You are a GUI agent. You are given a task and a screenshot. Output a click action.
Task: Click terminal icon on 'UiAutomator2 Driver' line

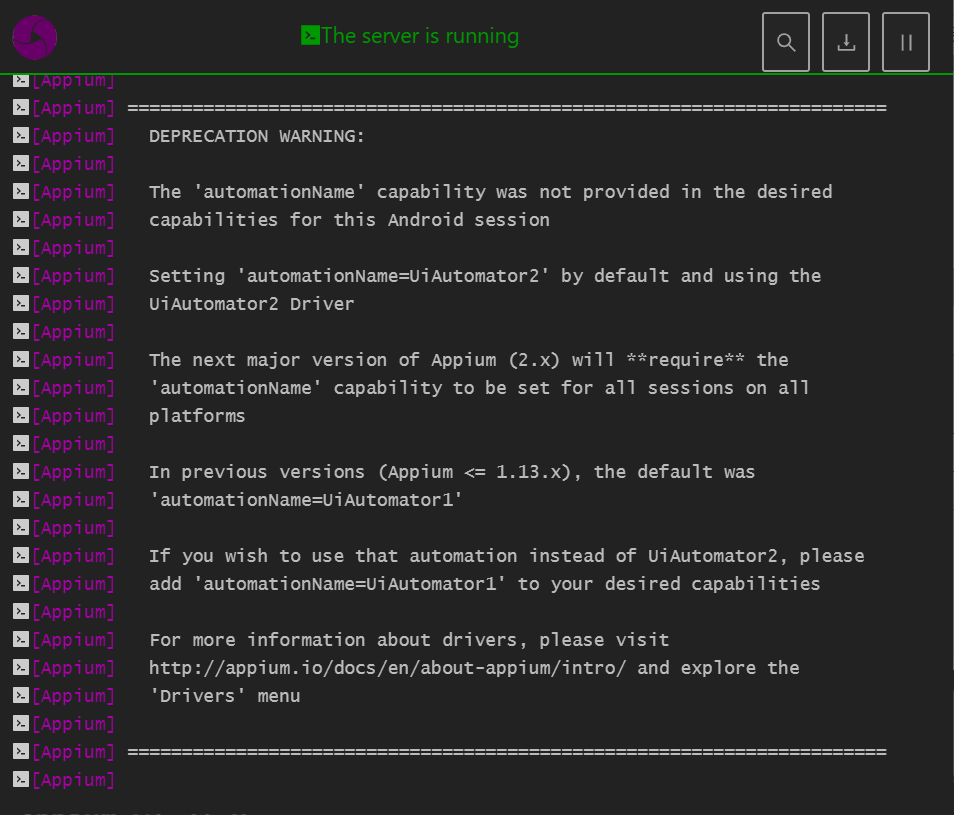(21, 303)
